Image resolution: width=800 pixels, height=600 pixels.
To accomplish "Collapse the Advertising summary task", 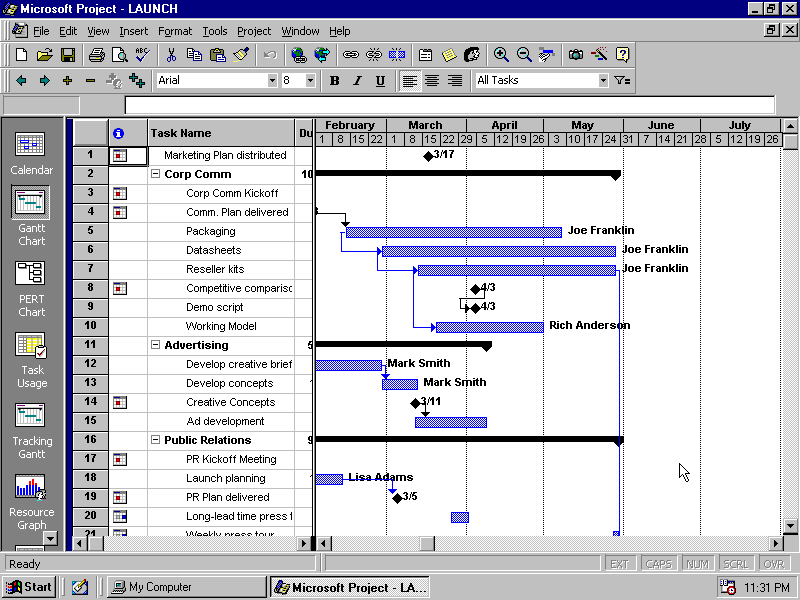I will click(x=156, y=345).
